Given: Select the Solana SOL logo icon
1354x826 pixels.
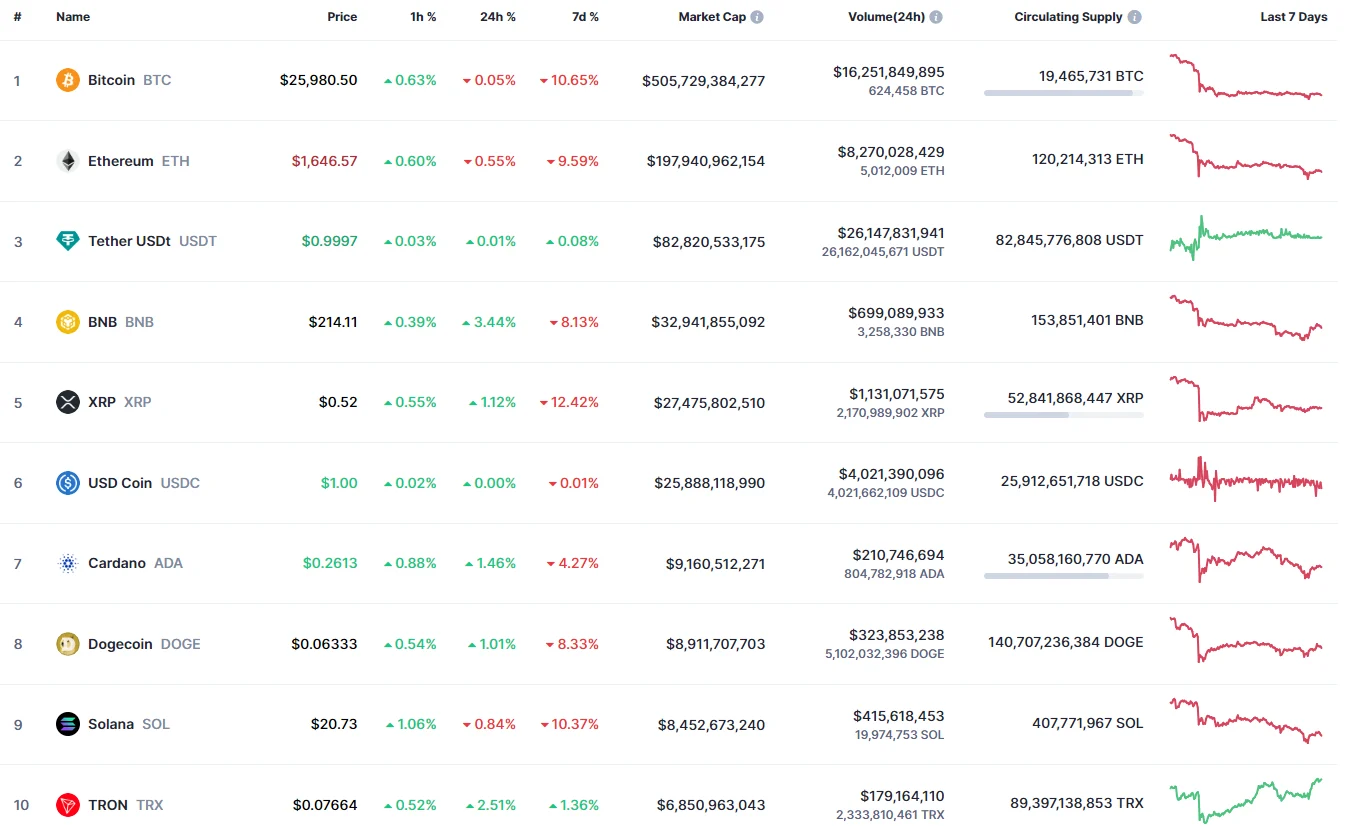Looking at the screenshot, I should point(66,724).
